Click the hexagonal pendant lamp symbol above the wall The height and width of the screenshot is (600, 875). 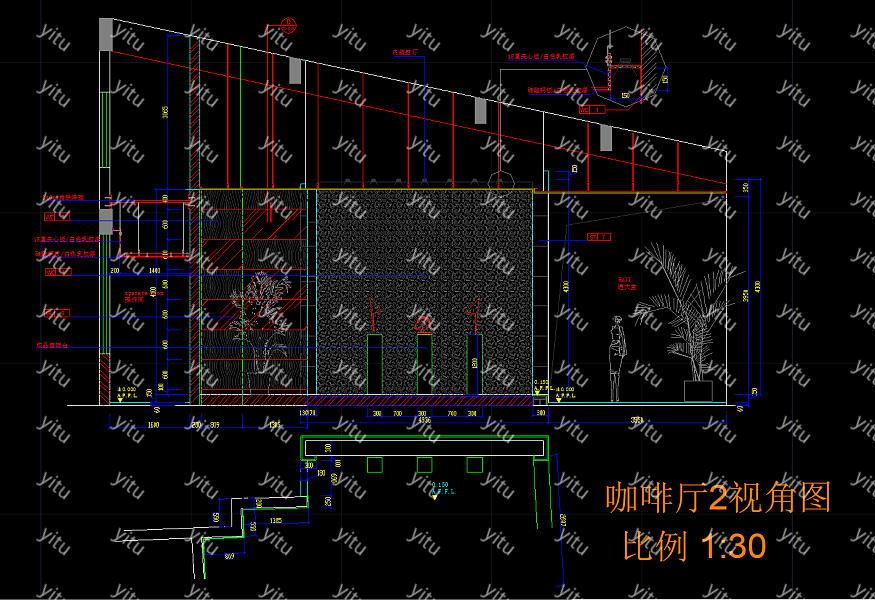[x=501, y=180]
